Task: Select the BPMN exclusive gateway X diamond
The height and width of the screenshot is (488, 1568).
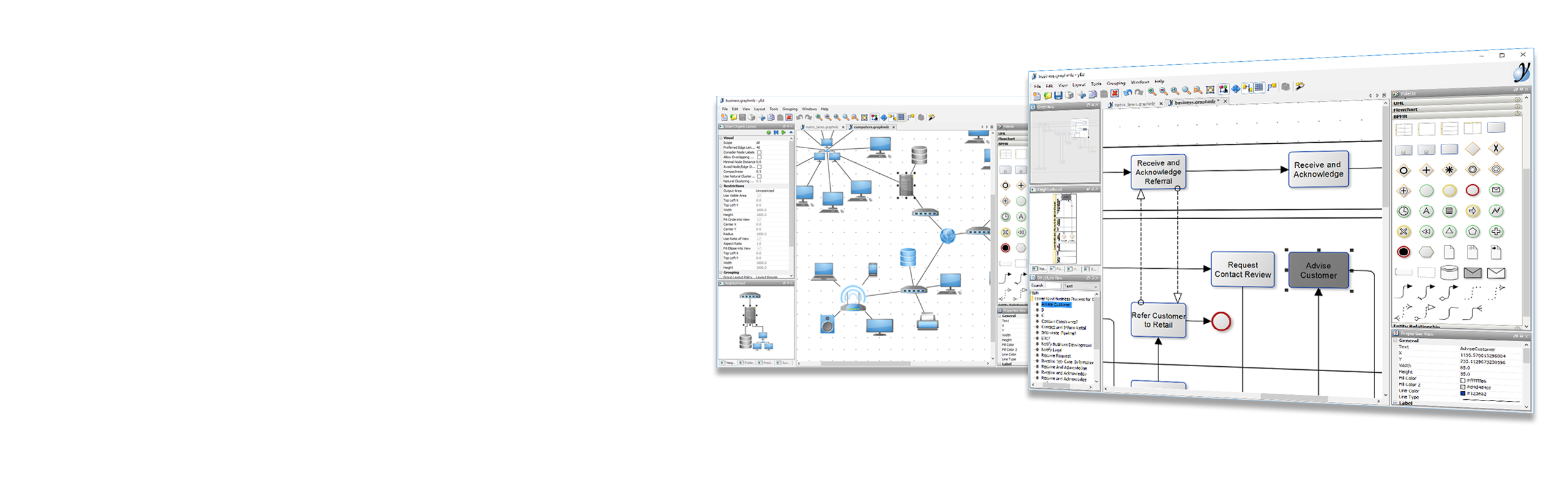Action: click(1496, 149)
